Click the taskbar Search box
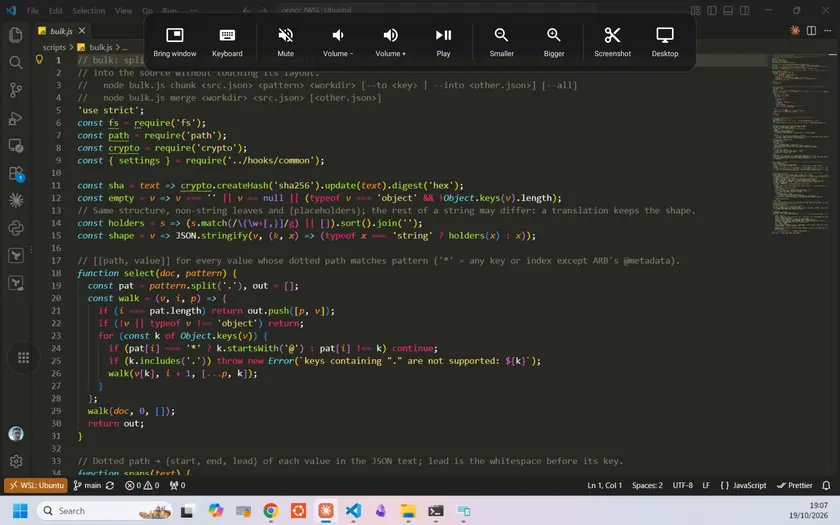 [104, 511]
